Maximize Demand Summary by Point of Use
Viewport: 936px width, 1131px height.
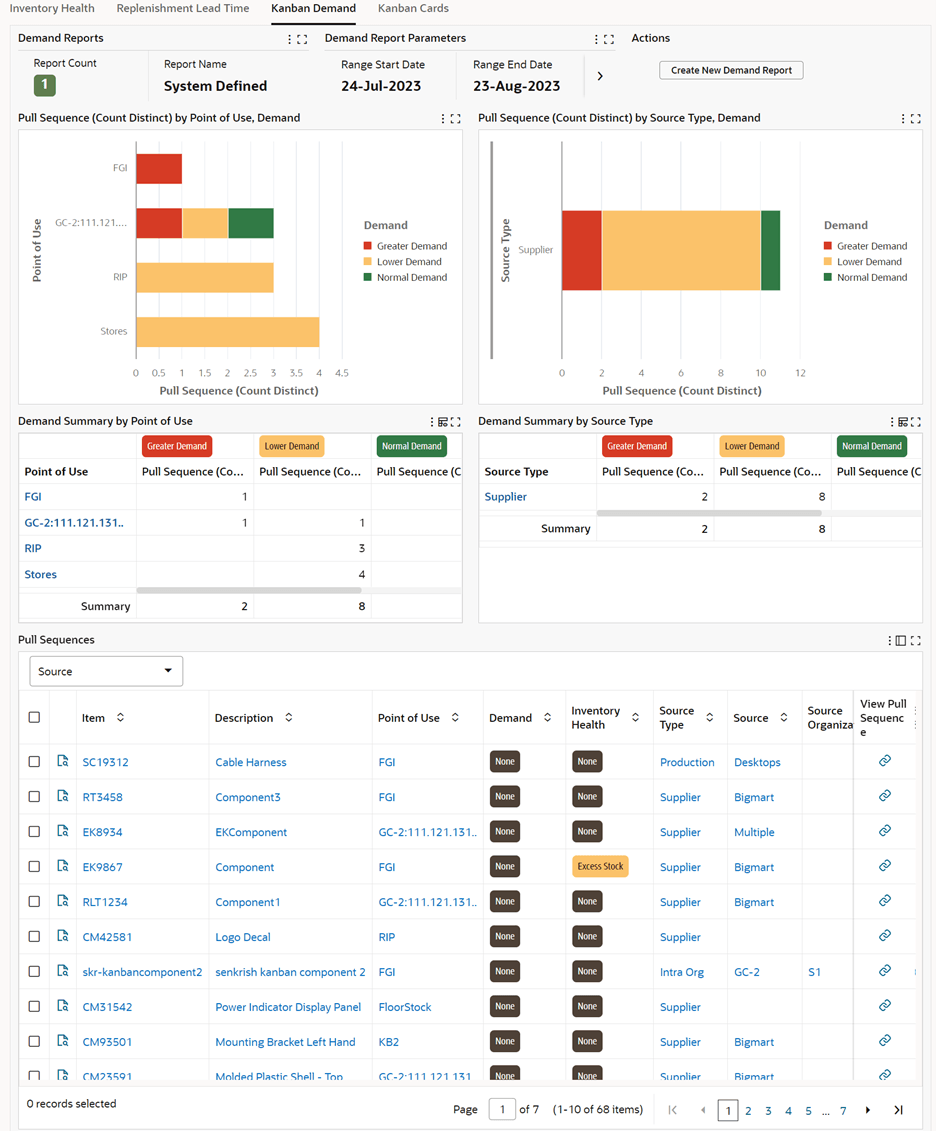point(455,422)
